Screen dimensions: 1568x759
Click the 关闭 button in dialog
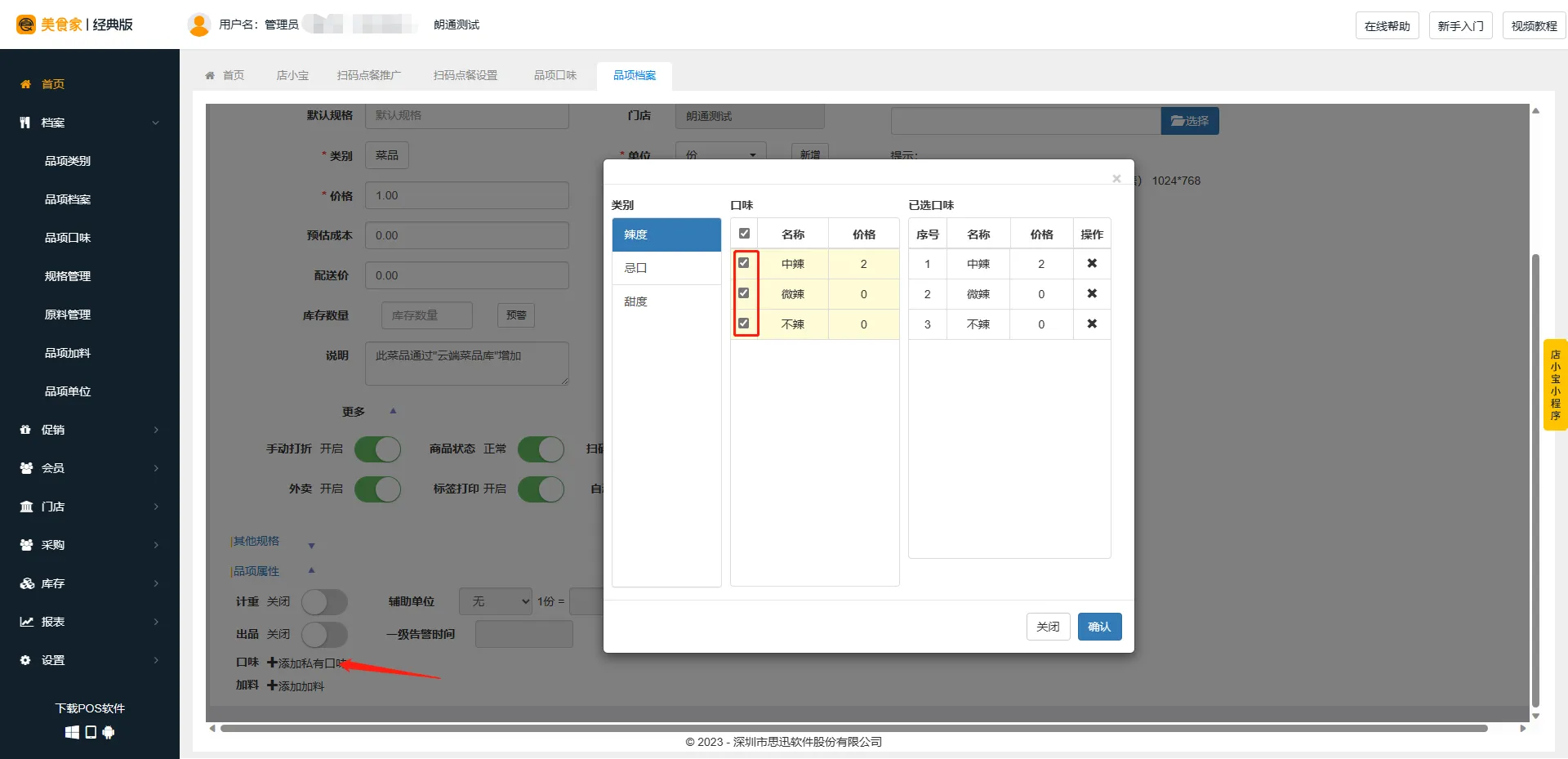[1048, 627]
